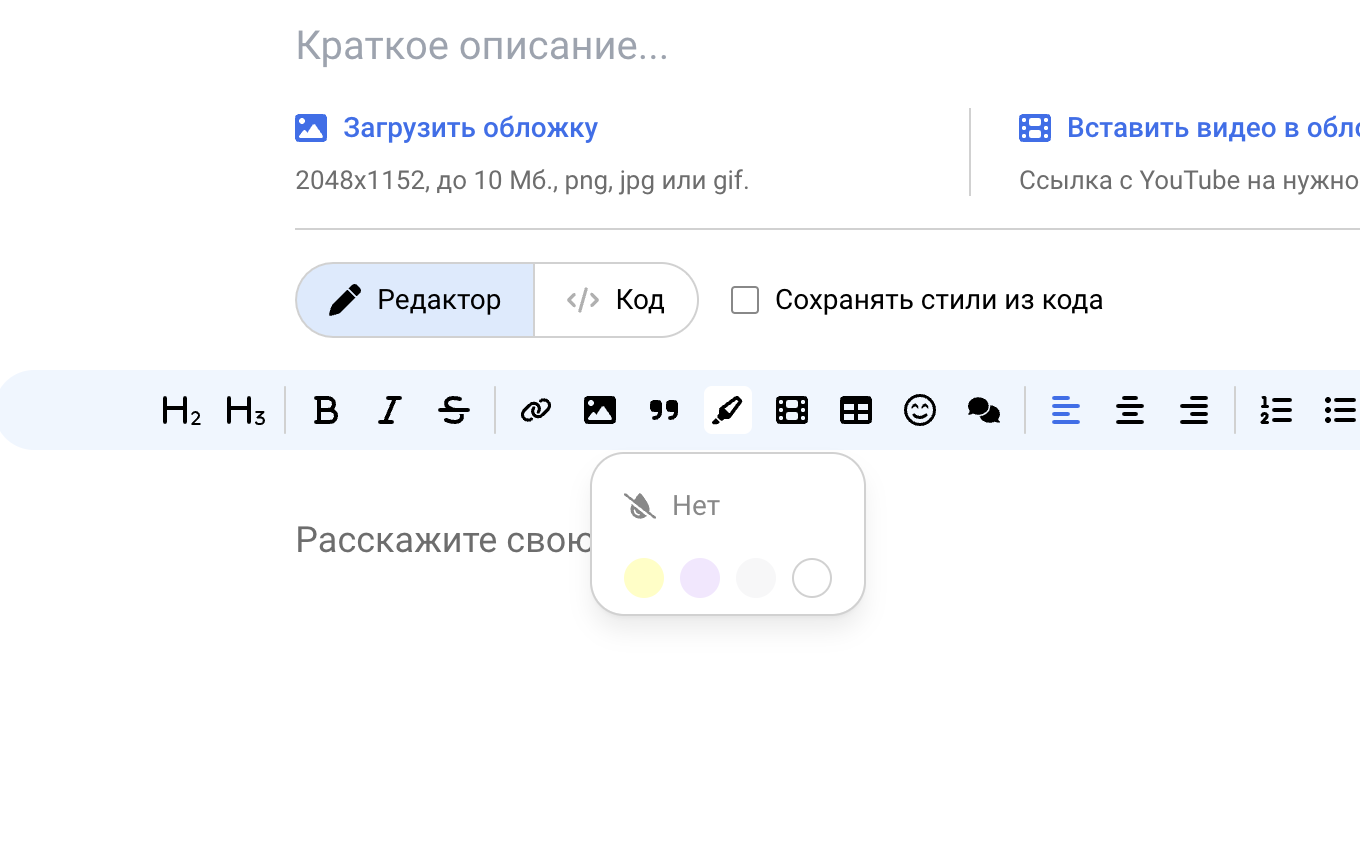Click the Ссылка с YouTube hint text
Image resolution: width=1360 pixels, height=844 pixels.
pos(1189,181)
